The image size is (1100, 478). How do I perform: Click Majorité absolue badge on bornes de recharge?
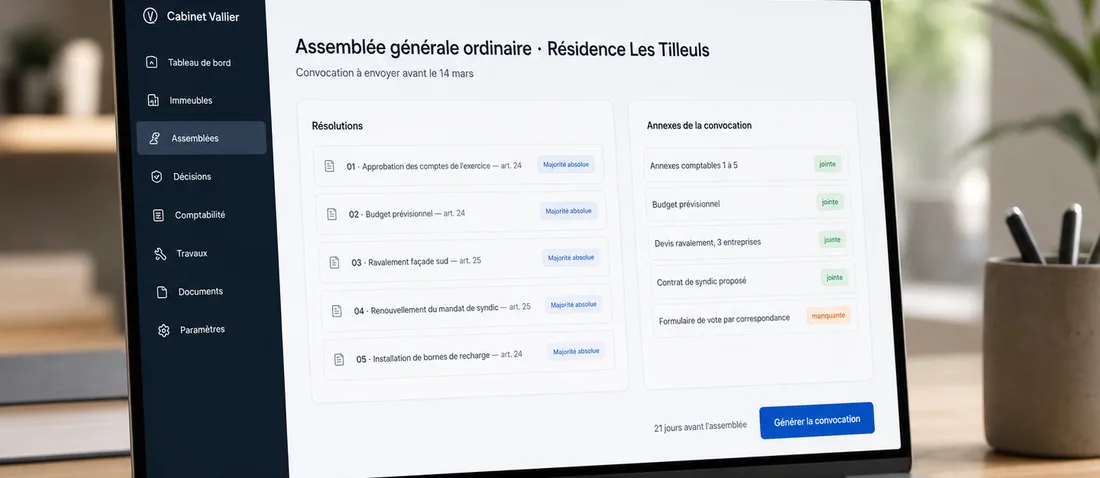click(576, 352)
